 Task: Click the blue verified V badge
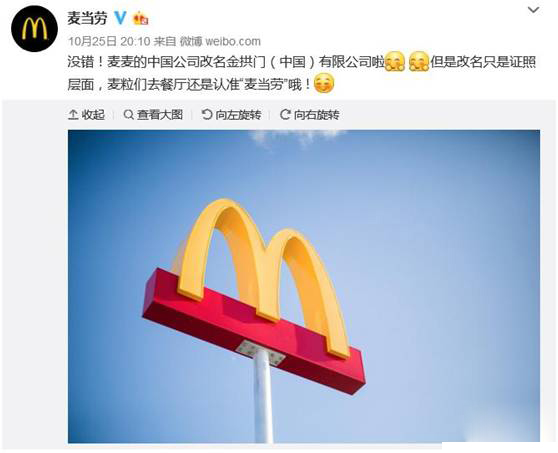click(120, 18)
